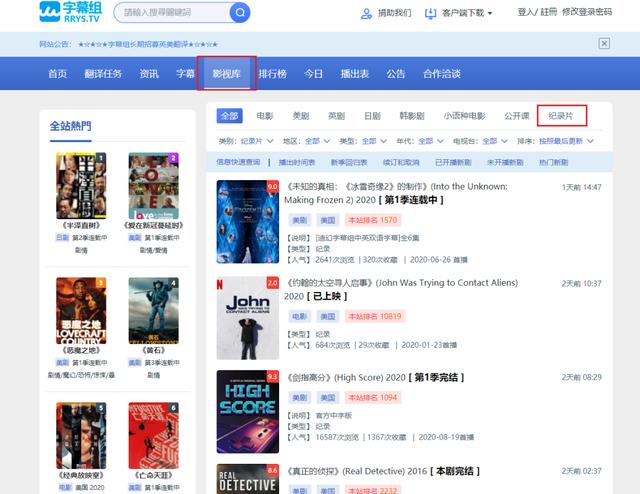640x494 pixels.
Task: Click the 热门新剧 quick link
Action: click(x=553, y=162)
